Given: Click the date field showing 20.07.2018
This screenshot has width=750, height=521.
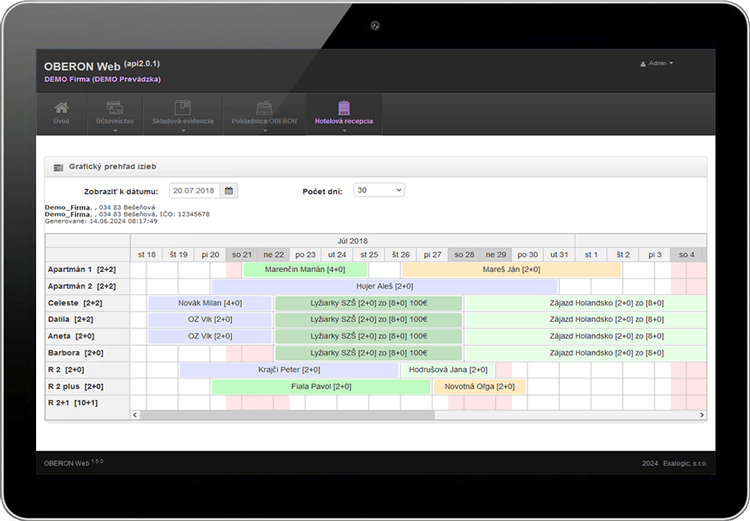Looking at the screenshot, I should (195, 190).
